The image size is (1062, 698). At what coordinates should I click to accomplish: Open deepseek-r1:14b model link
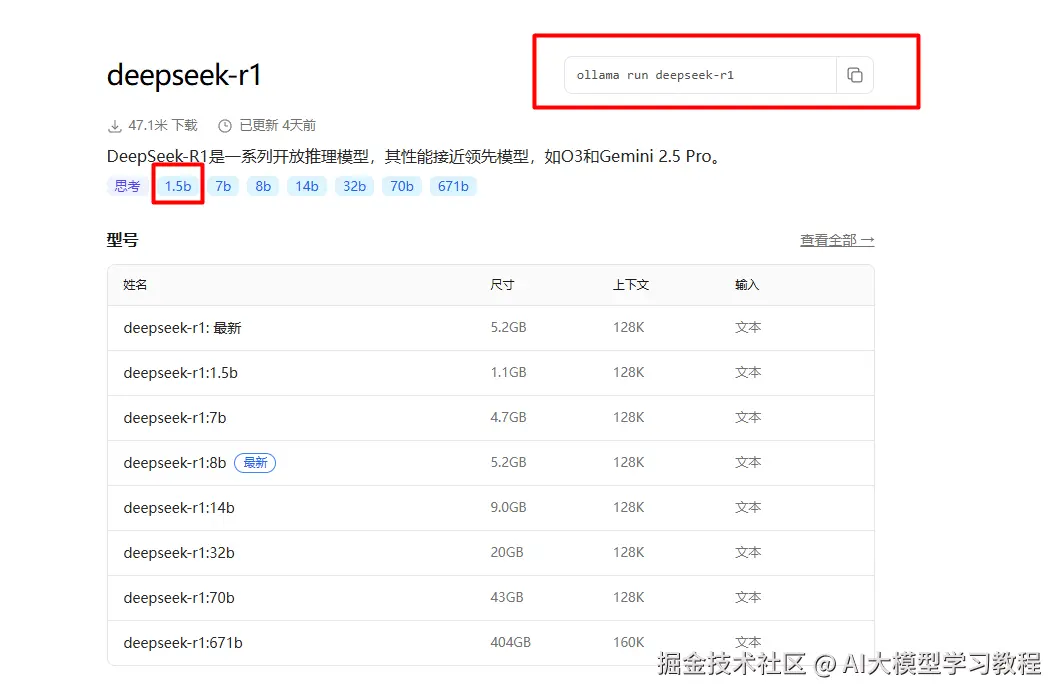(179, 508)
